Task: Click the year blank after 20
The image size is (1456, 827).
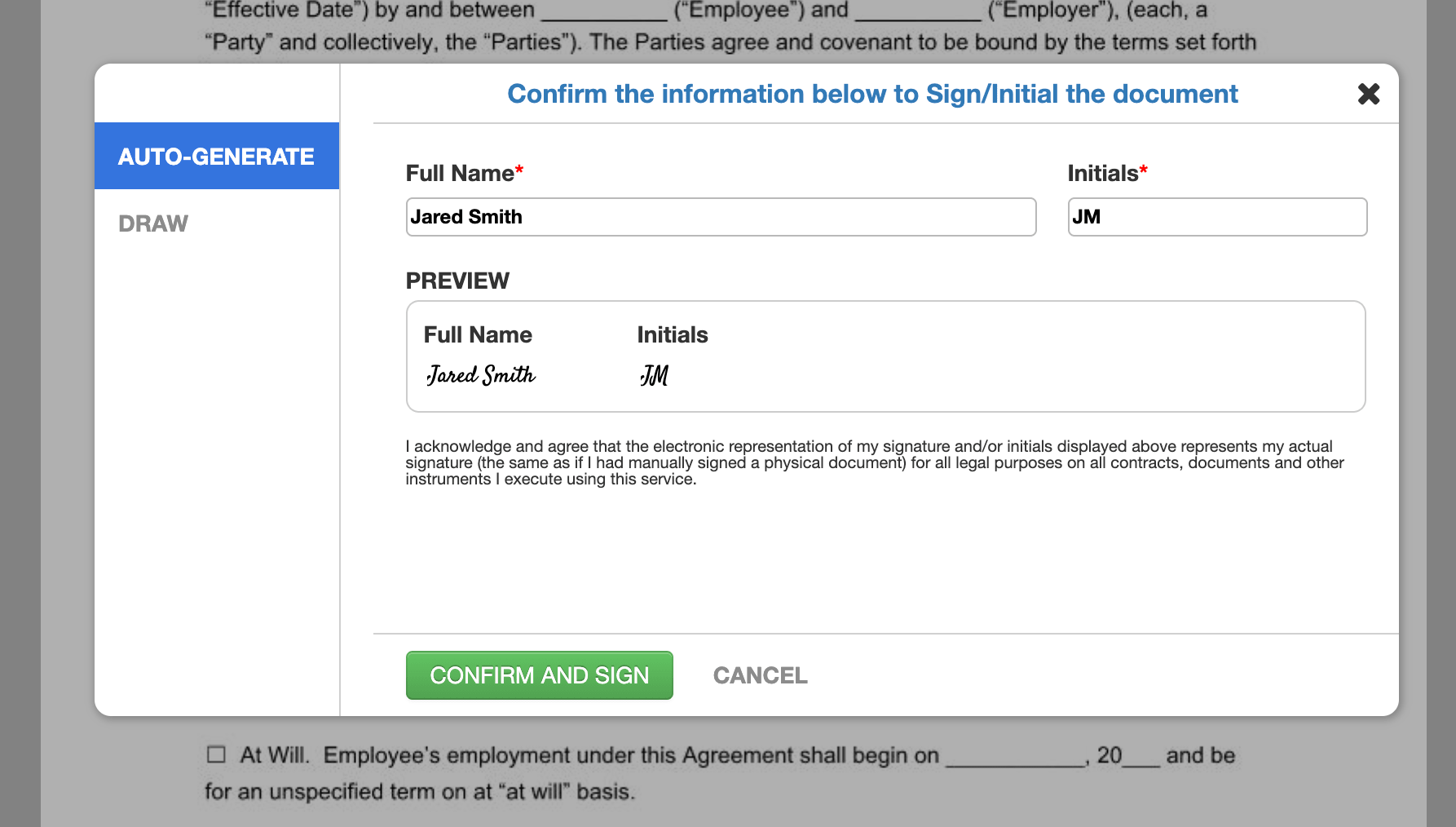Action: coord(1141,758)
